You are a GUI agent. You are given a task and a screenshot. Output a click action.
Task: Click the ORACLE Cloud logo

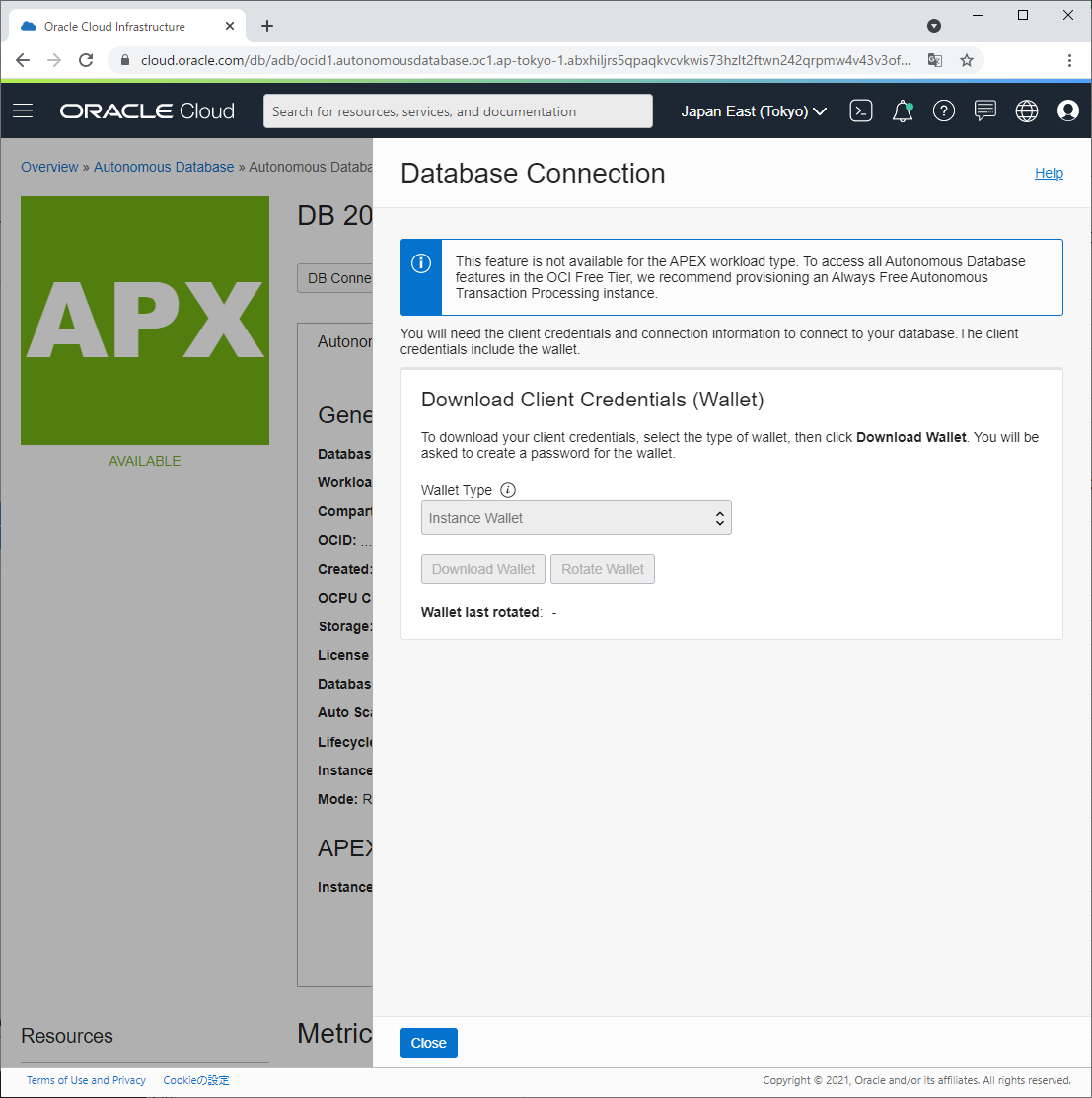147,110
